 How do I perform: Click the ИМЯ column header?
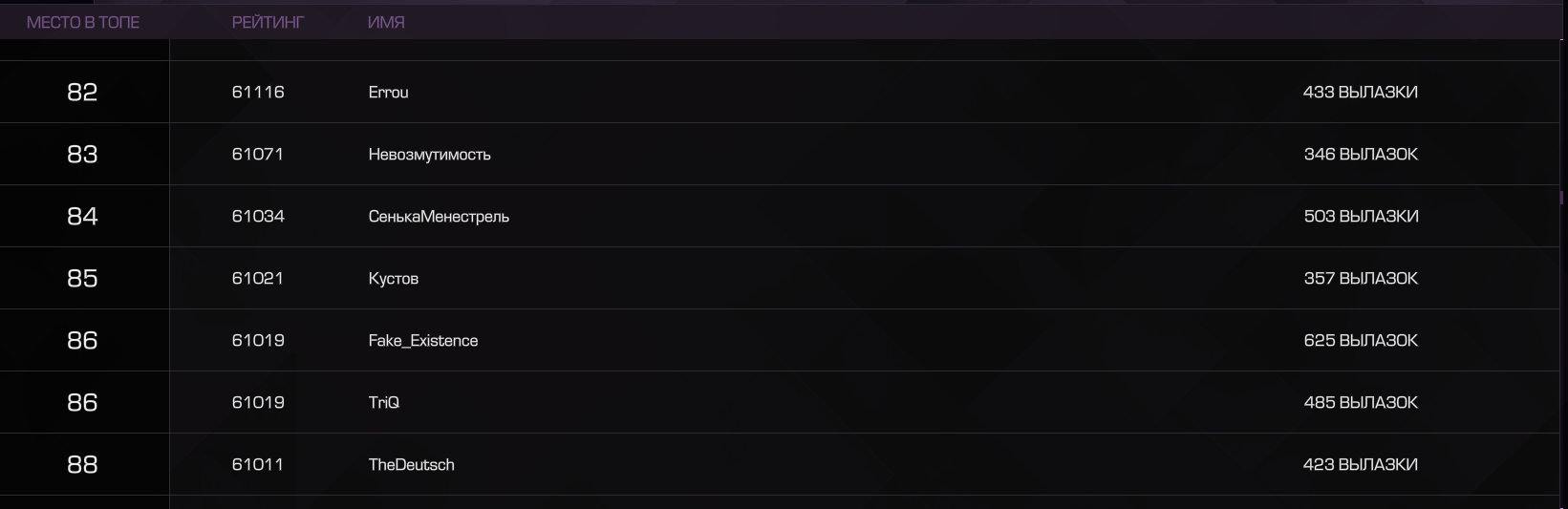386,22
